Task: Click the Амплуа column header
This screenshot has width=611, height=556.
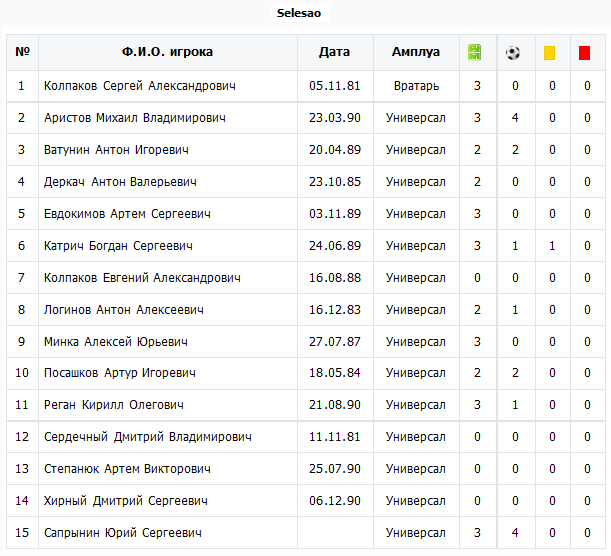Action: [416, 52]
